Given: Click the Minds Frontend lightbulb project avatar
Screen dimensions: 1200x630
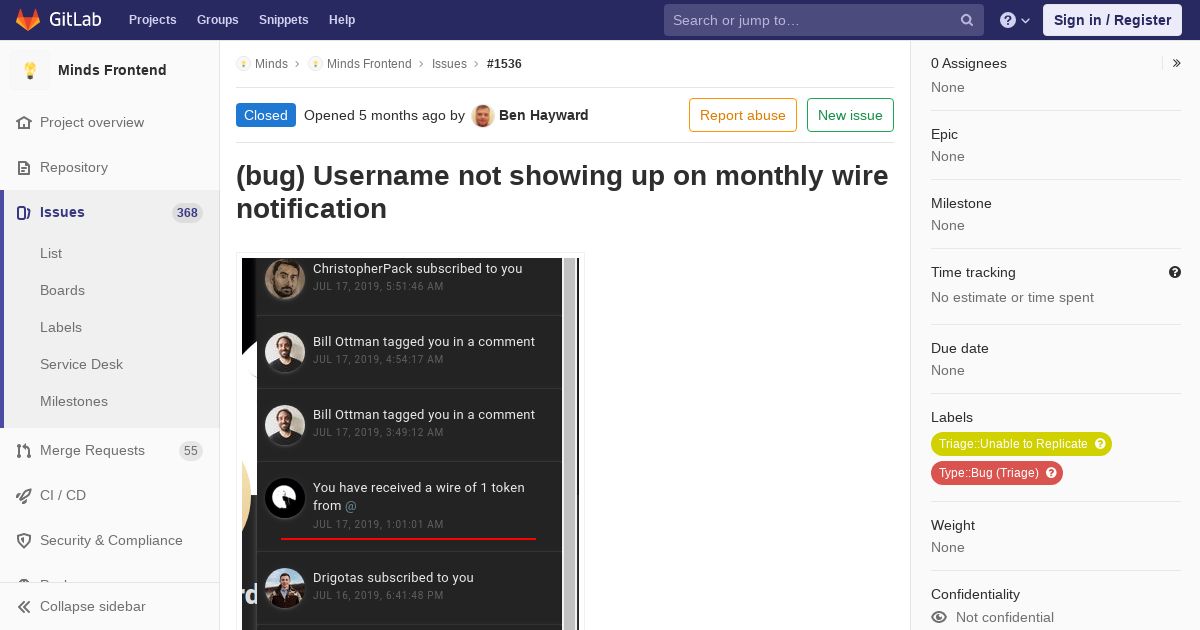Looking at the screenshot, I should coord(30,70).
